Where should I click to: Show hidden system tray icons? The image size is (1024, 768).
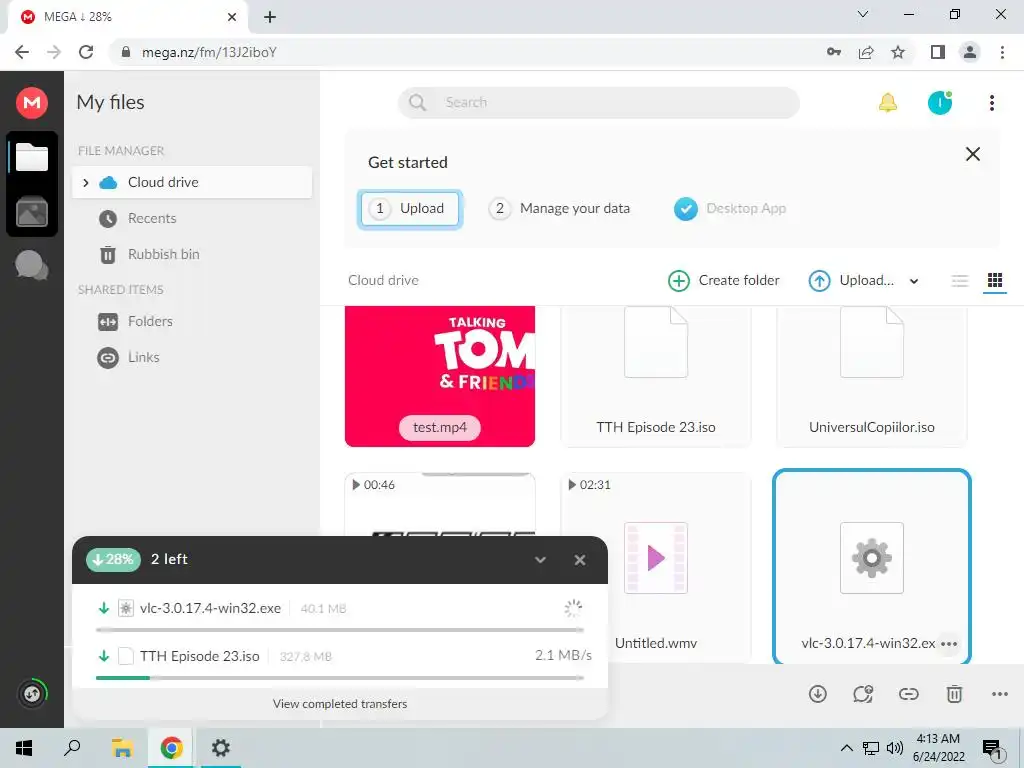pyautogui.click(x=846, y=748)
